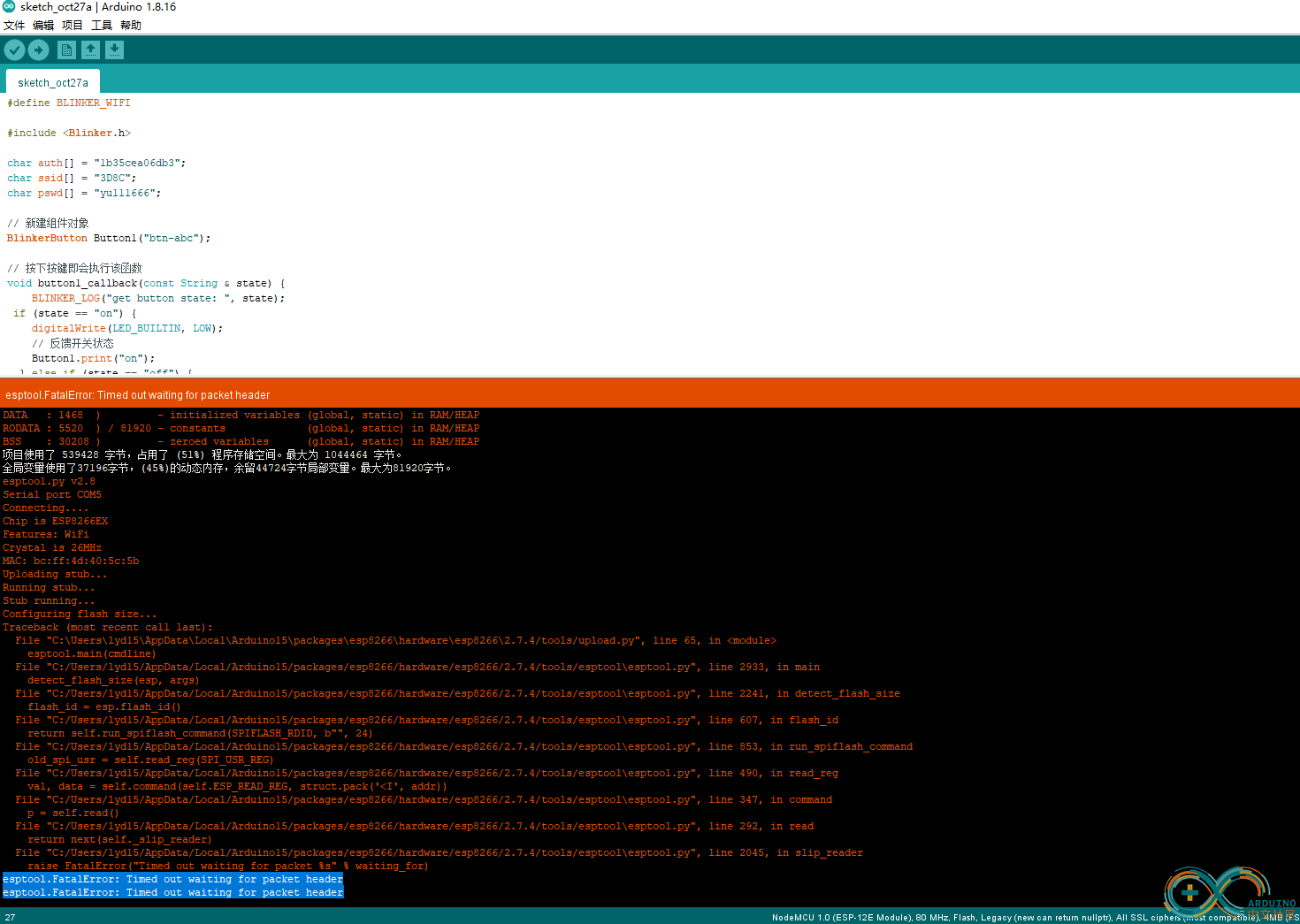This screenshot has width=1300, height=924.
Task: Open a sketch with Open icon
Action: (91, 50)
